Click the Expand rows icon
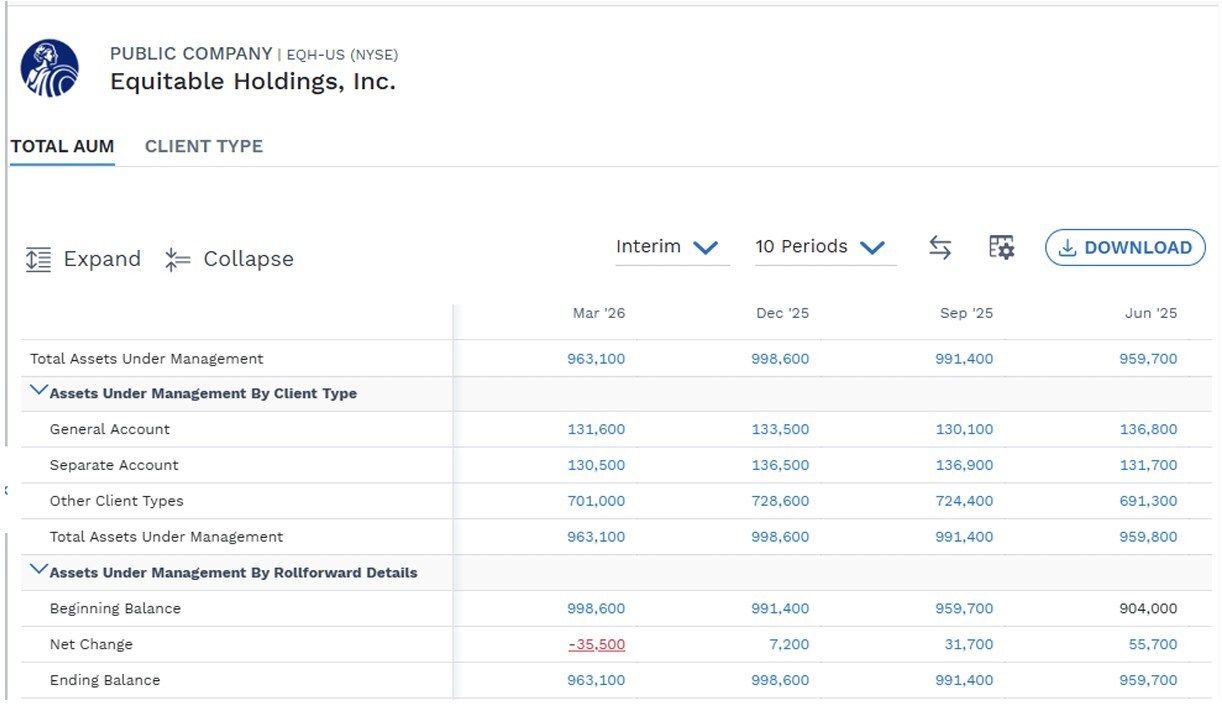Image resolution: width=1222 pixels, height=711 pixels. (38, 260)
